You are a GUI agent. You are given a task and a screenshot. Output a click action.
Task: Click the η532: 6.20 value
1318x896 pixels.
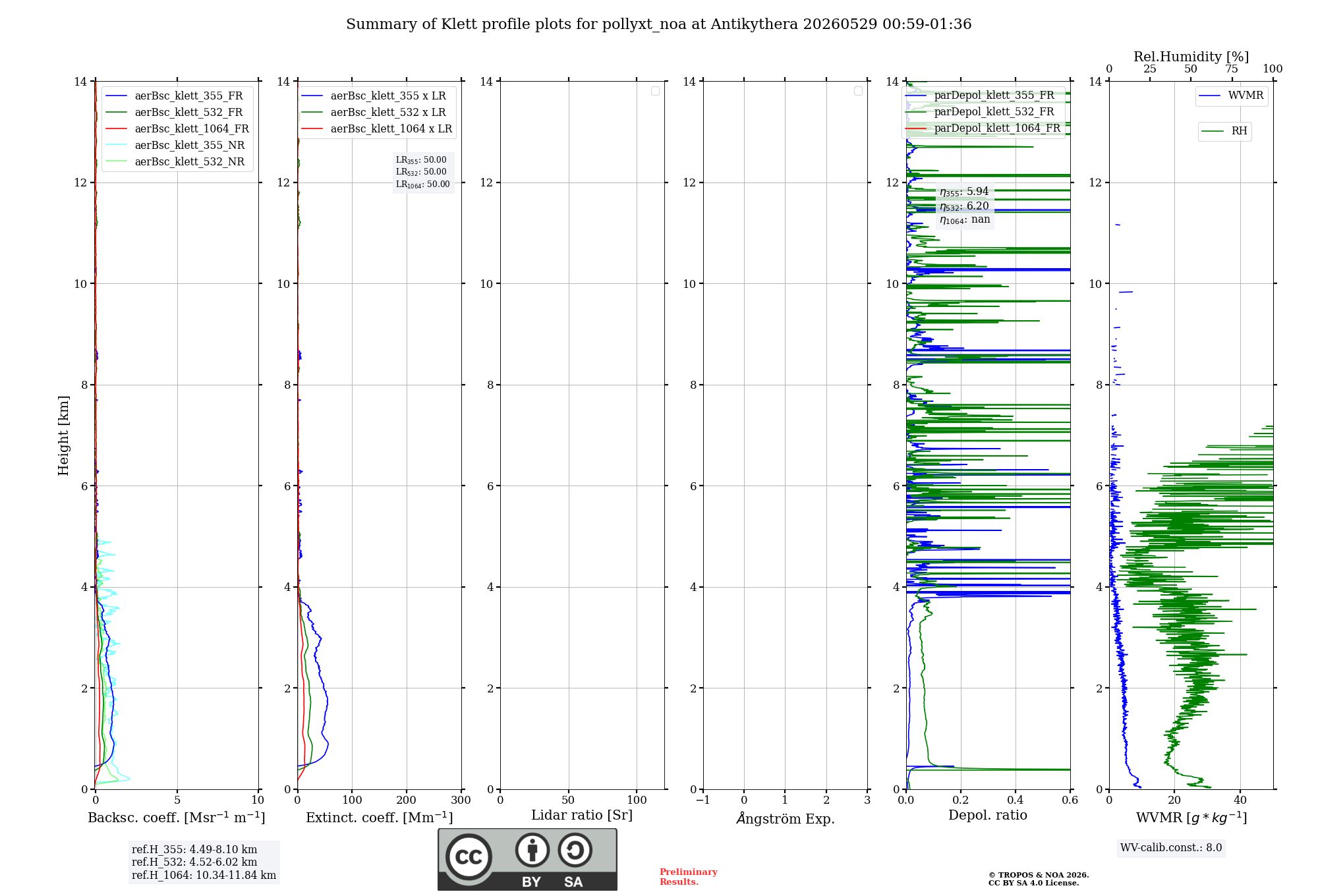(964, 206)
